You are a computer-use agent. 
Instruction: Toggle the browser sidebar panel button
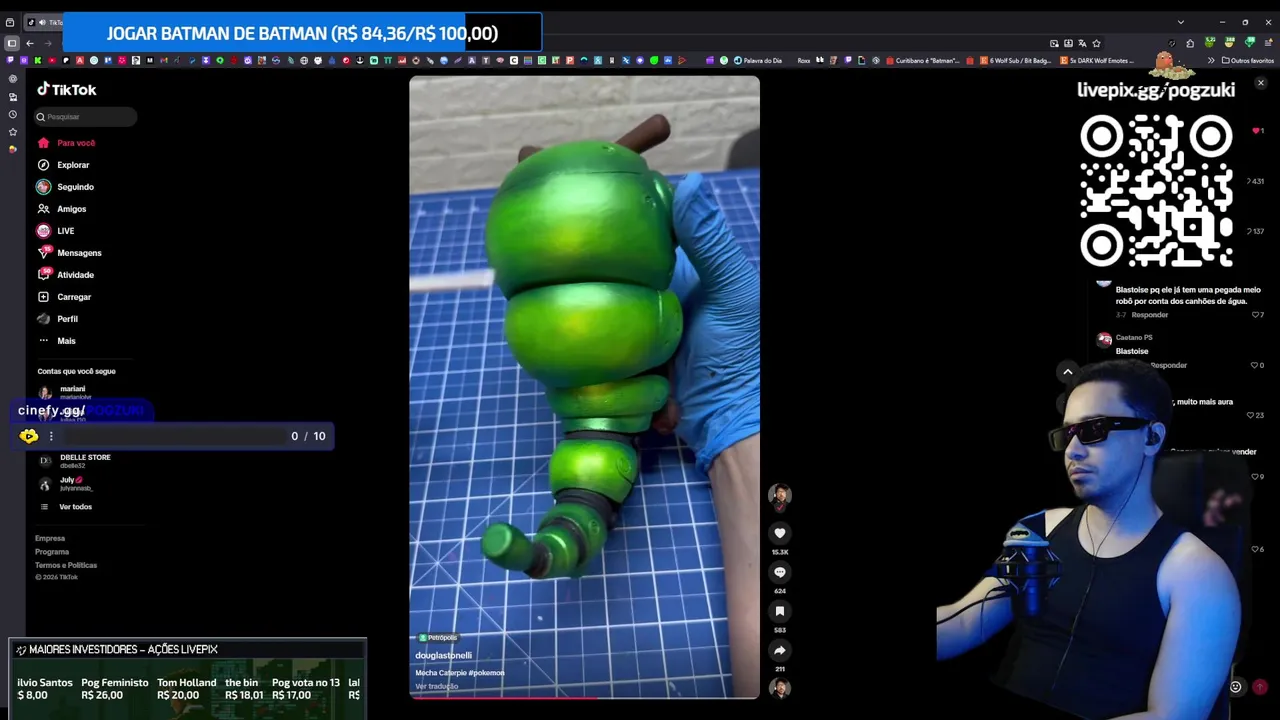(x=12, y=43)
